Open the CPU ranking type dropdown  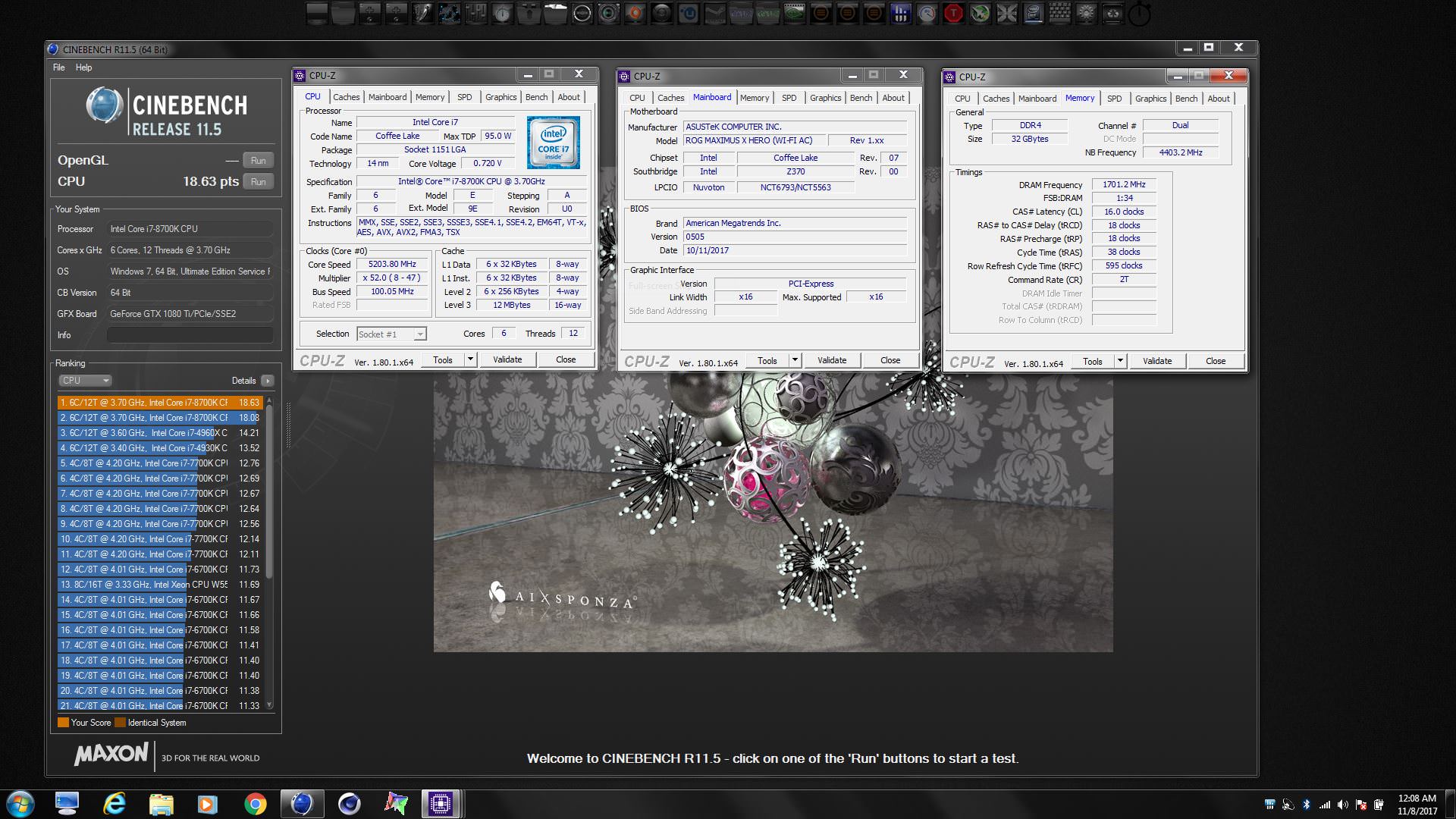pyautogui.click(x=85, y=381)
